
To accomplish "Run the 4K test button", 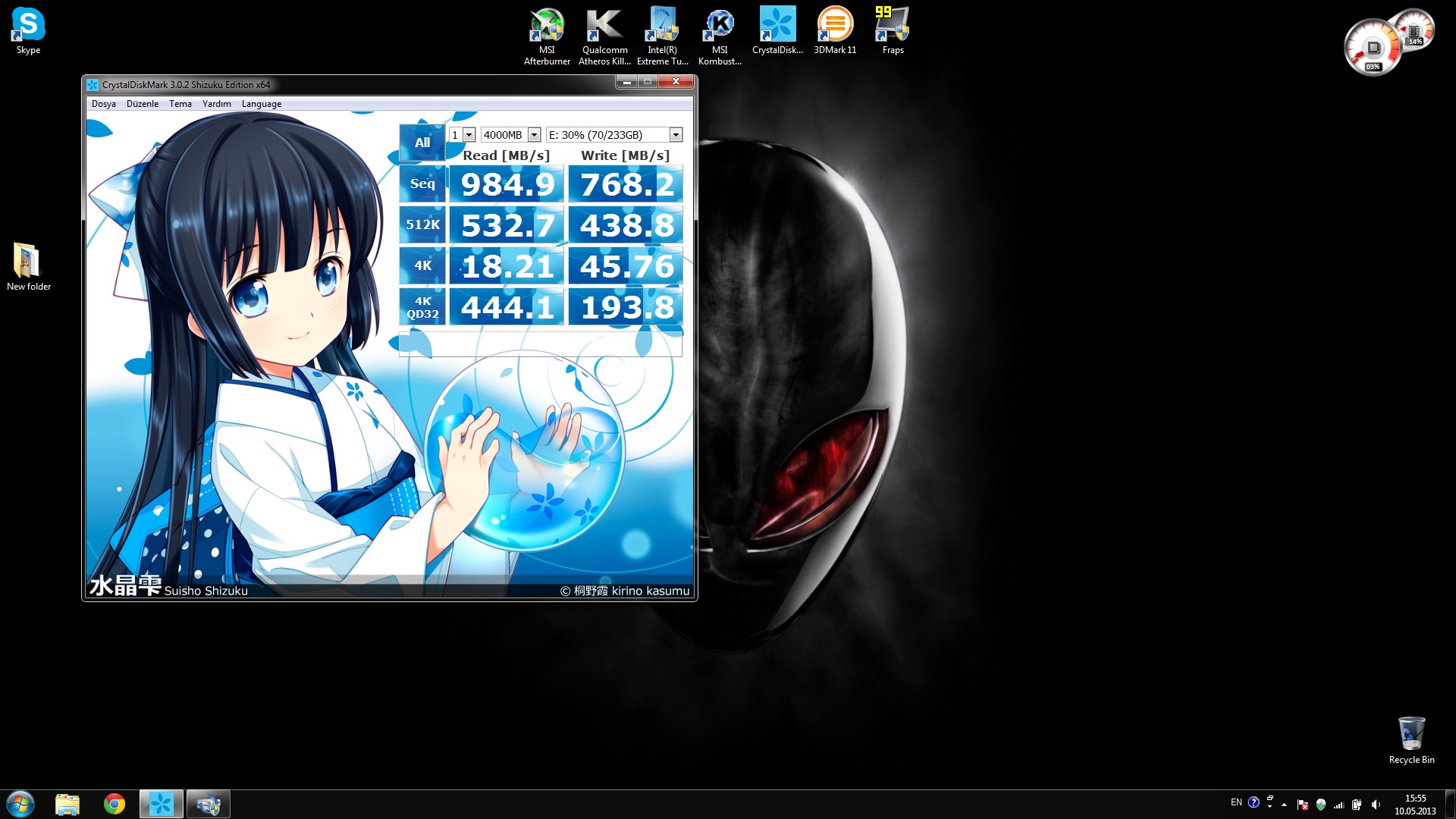I will tap(422, 265).
